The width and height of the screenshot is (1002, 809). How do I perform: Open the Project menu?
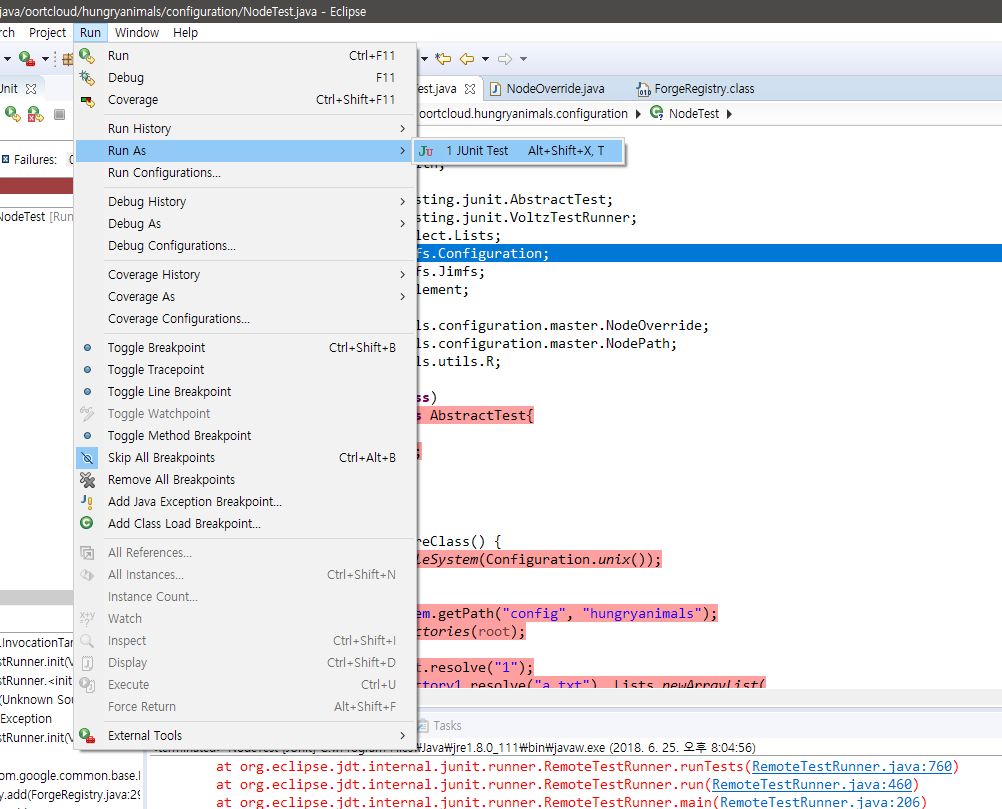point(47,33)
